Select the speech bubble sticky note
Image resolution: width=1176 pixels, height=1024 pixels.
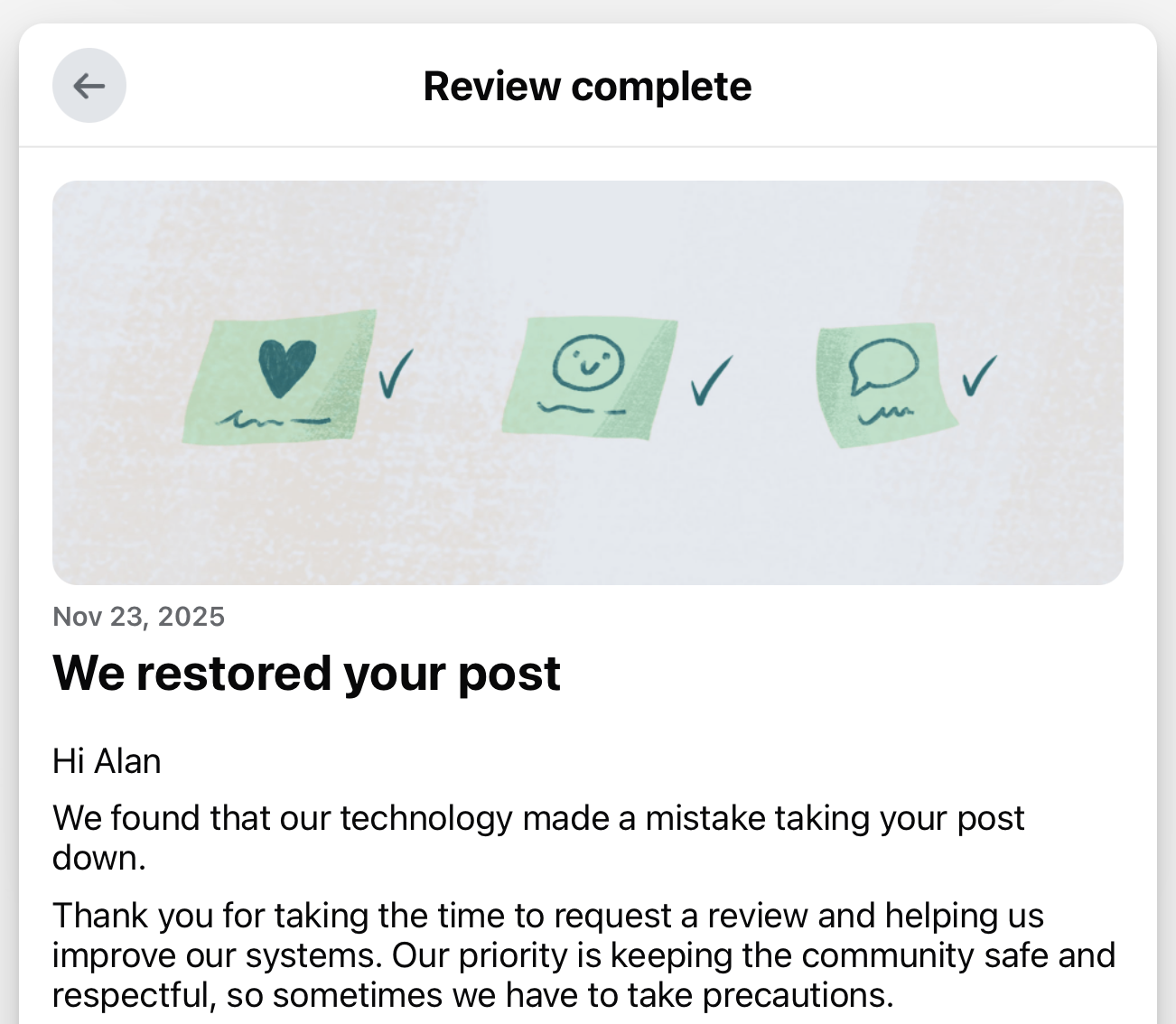coord(885,379)
